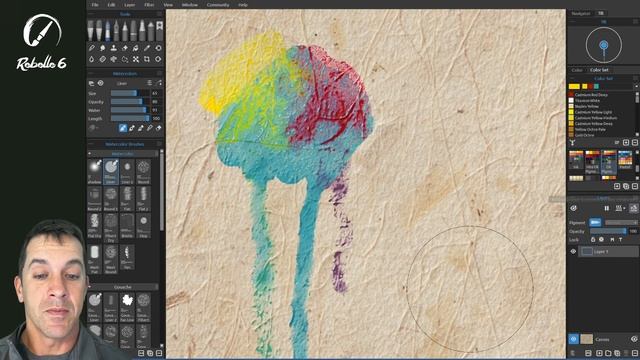The image size is (640, 360).
Task: Switch to the Erase brush mode icon
Action: click(x=158, y=128)
